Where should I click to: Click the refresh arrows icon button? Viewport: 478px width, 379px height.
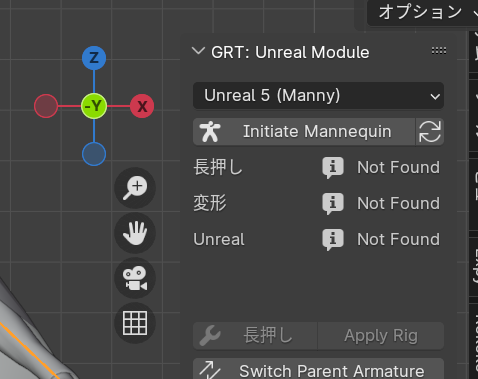point(430,132)
